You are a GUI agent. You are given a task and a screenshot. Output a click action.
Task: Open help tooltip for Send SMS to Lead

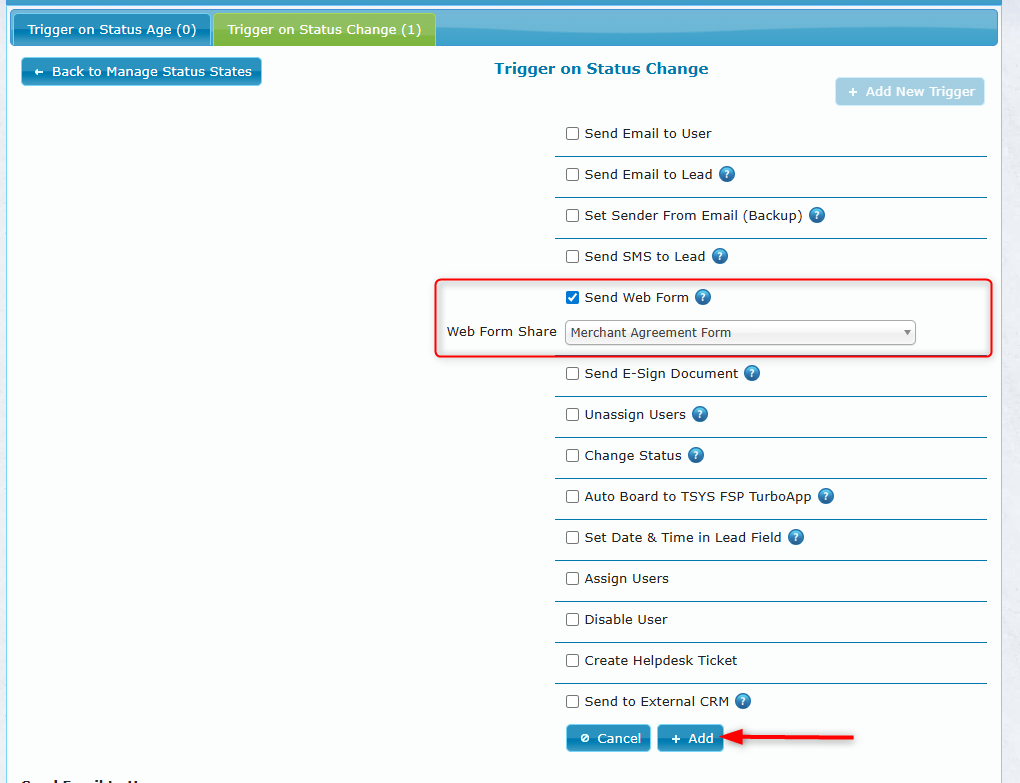720,256
